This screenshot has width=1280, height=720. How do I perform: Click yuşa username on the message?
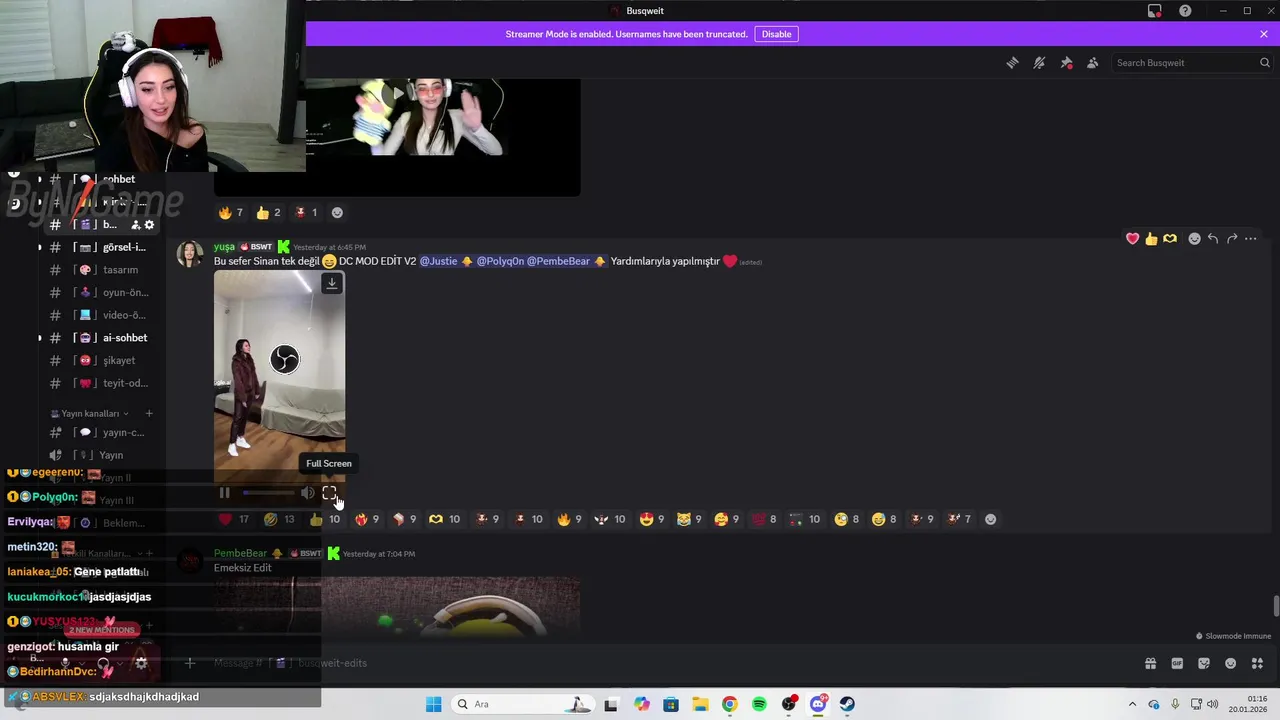(224, 247)
